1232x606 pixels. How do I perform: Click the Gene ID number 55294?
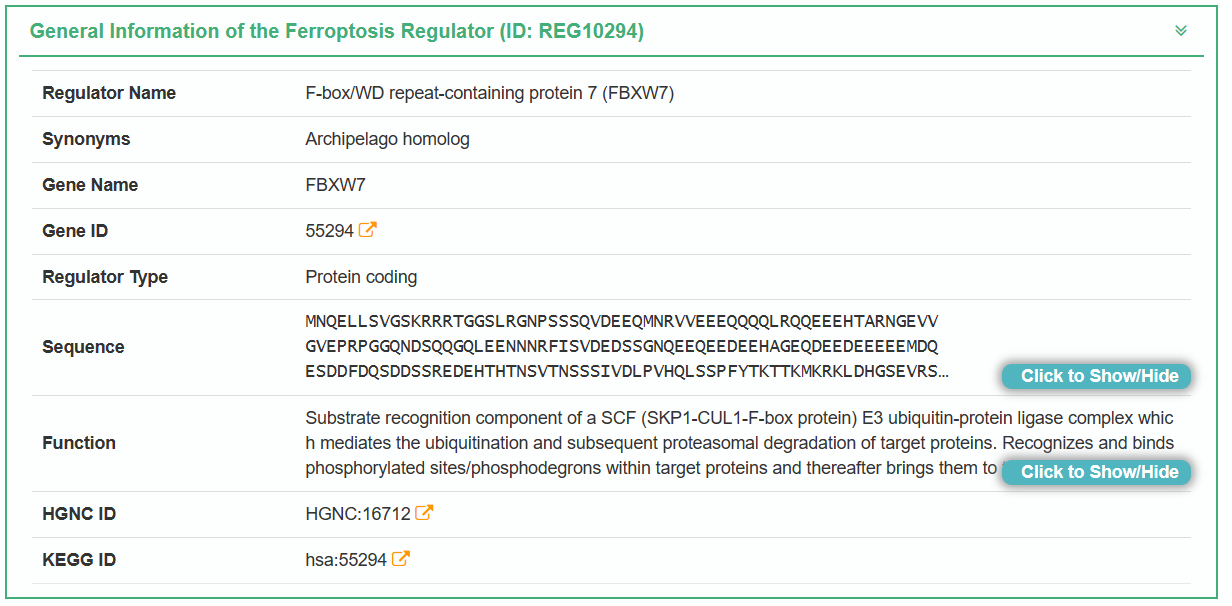click(x=329, y=231)
